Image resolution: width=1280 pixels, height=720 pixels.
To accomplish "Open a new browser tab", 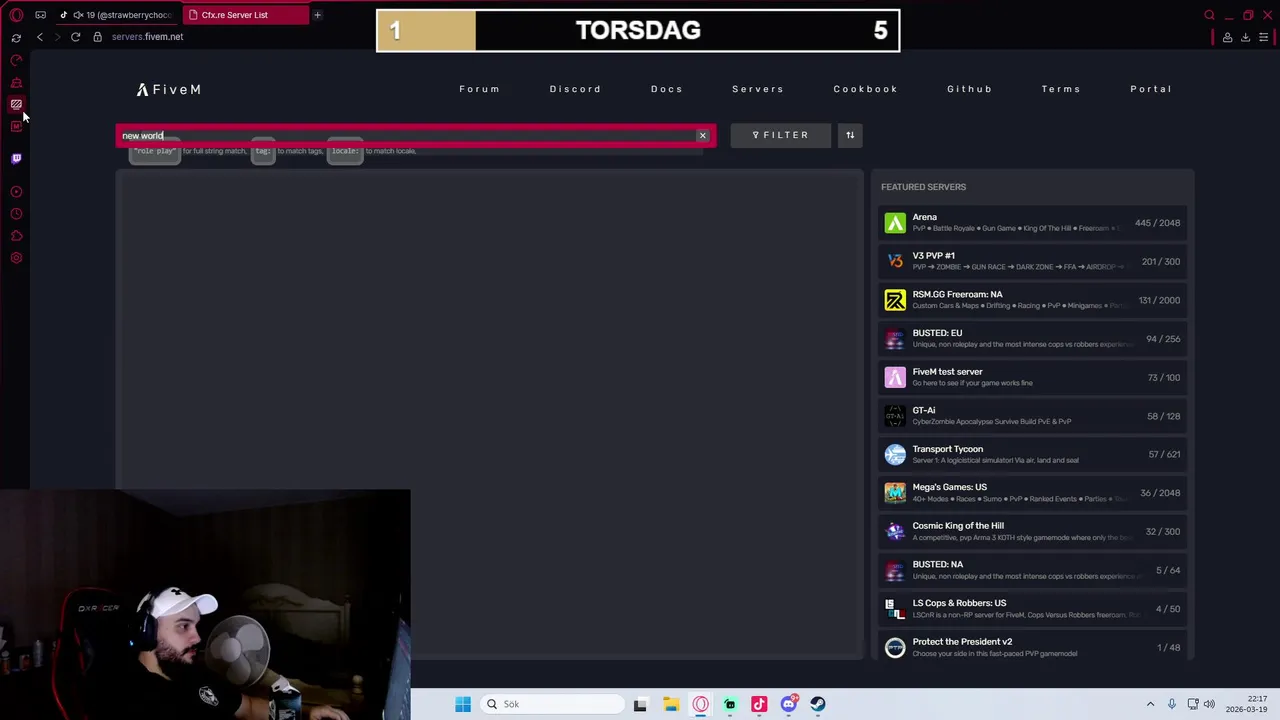I will pos(317,15).
